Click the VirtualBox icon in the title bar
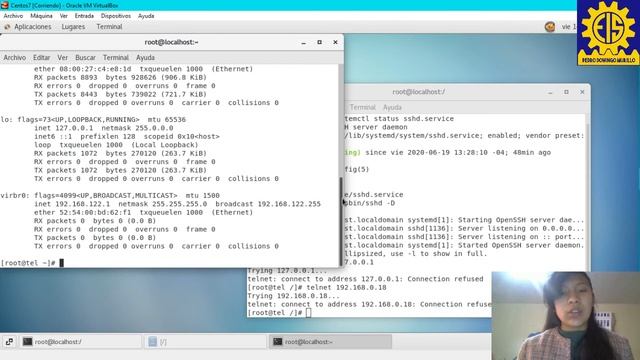This screenshot has width=640, height=360. 5,5
